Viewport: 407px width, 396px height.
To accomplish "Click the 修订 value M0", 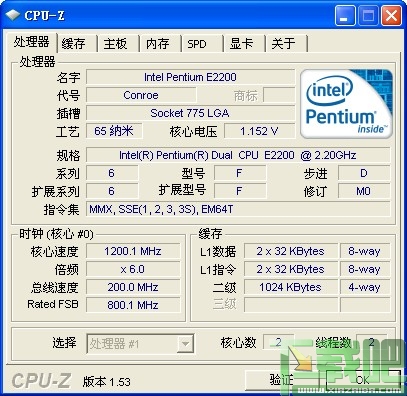I will coord(364,191).
